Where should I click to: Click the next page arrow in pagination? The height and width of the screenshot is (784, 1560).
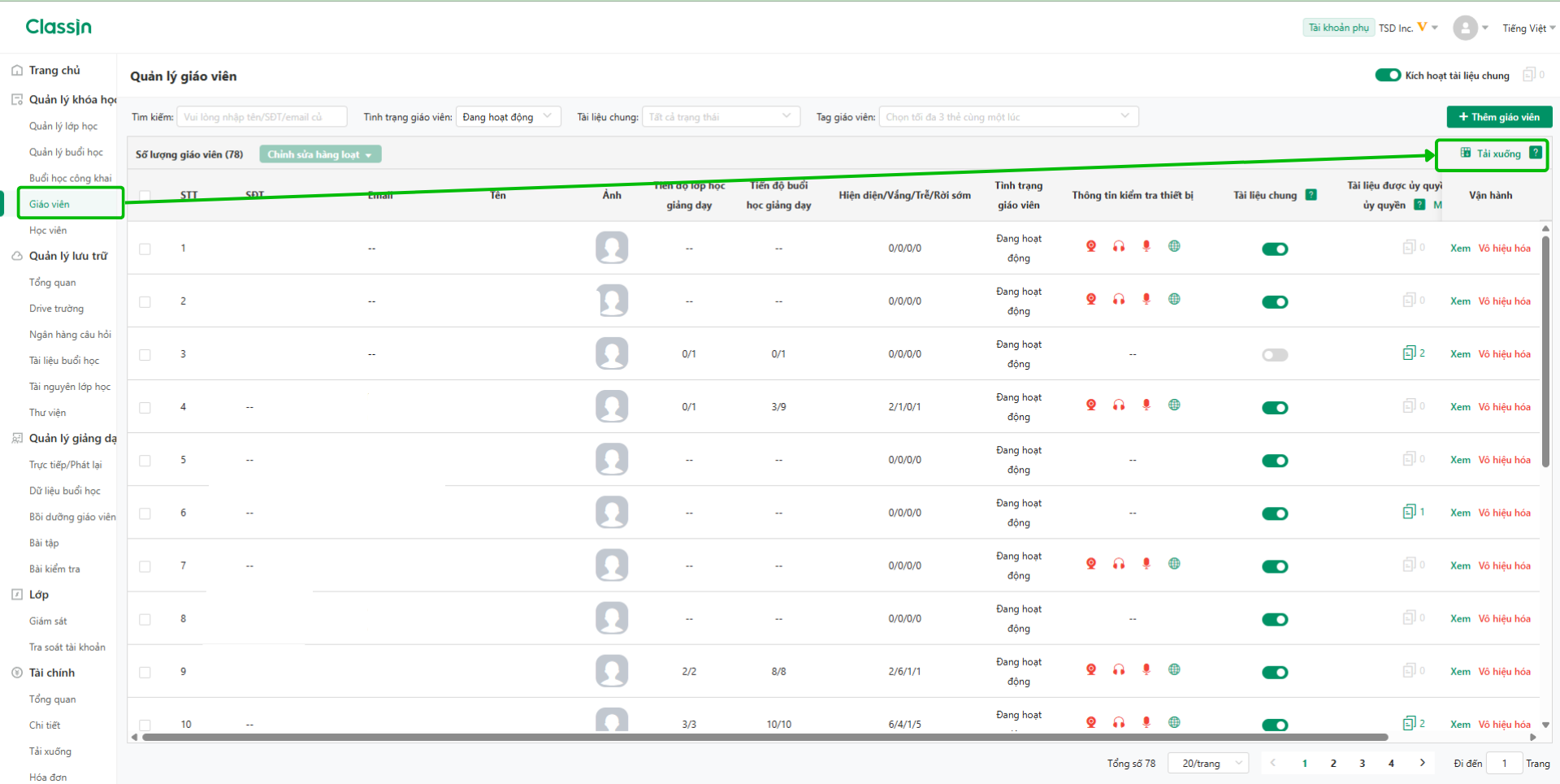[x=1422, y=763]
